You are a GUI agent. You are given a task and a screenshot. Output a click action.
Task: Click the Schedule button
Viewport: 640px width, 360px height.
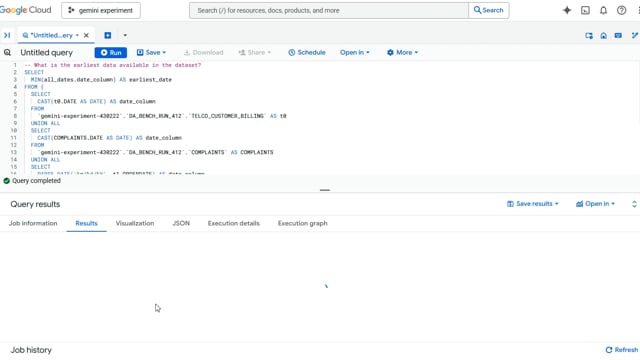coord(307,52)
